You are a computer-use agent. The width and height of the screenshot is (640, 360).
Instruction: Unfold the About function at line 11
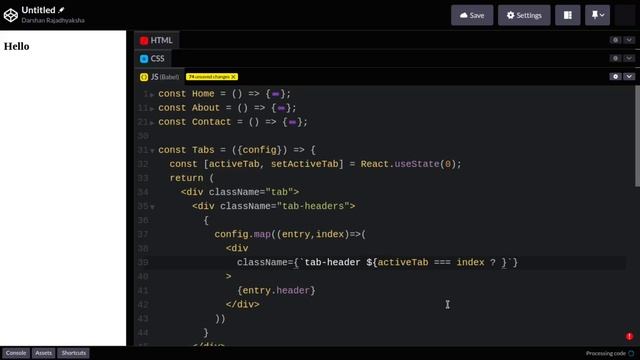152,109
